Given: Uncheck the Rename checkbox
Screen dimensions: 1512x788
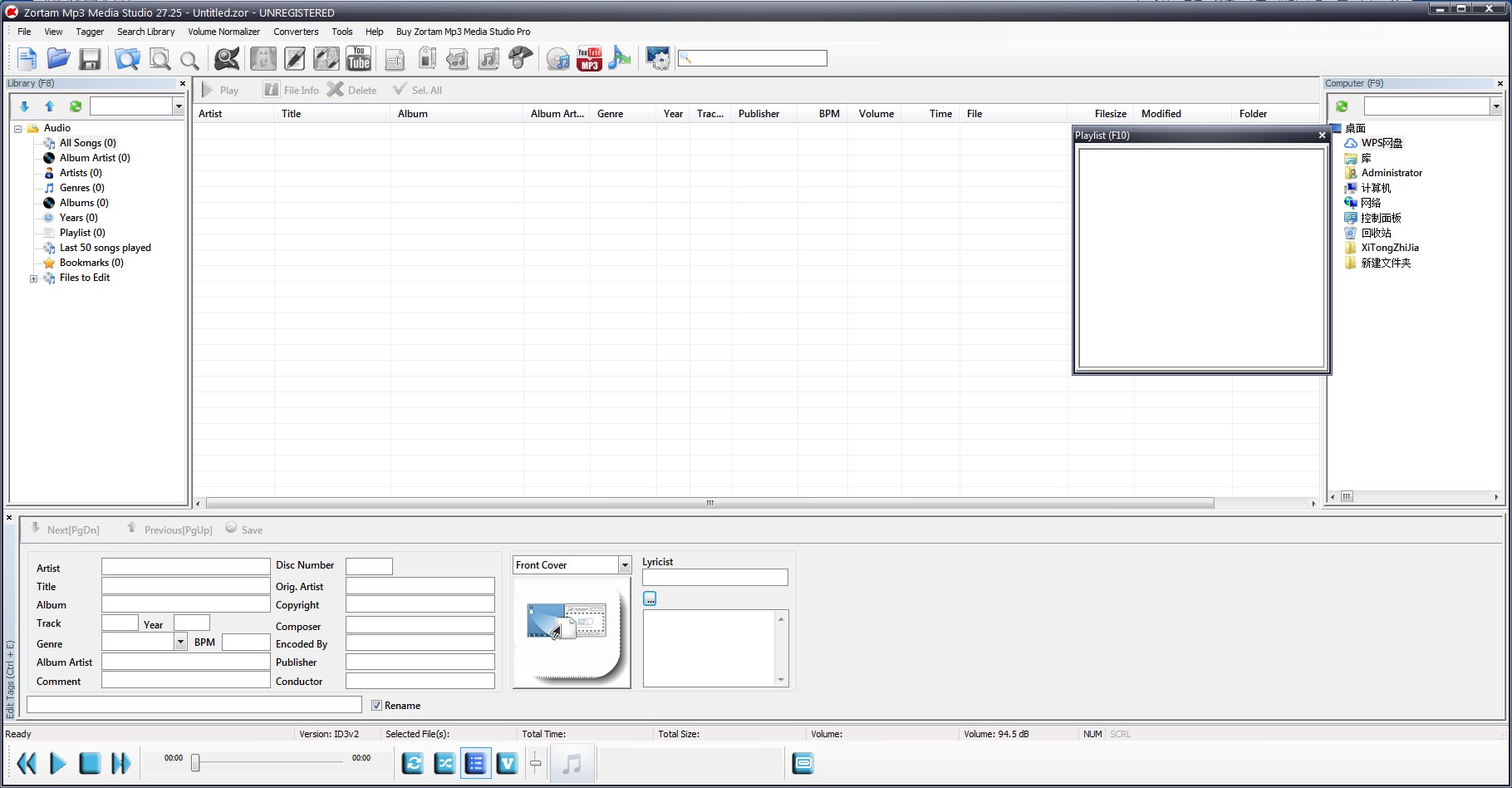Looking at the screenshot, I should 376,706.
